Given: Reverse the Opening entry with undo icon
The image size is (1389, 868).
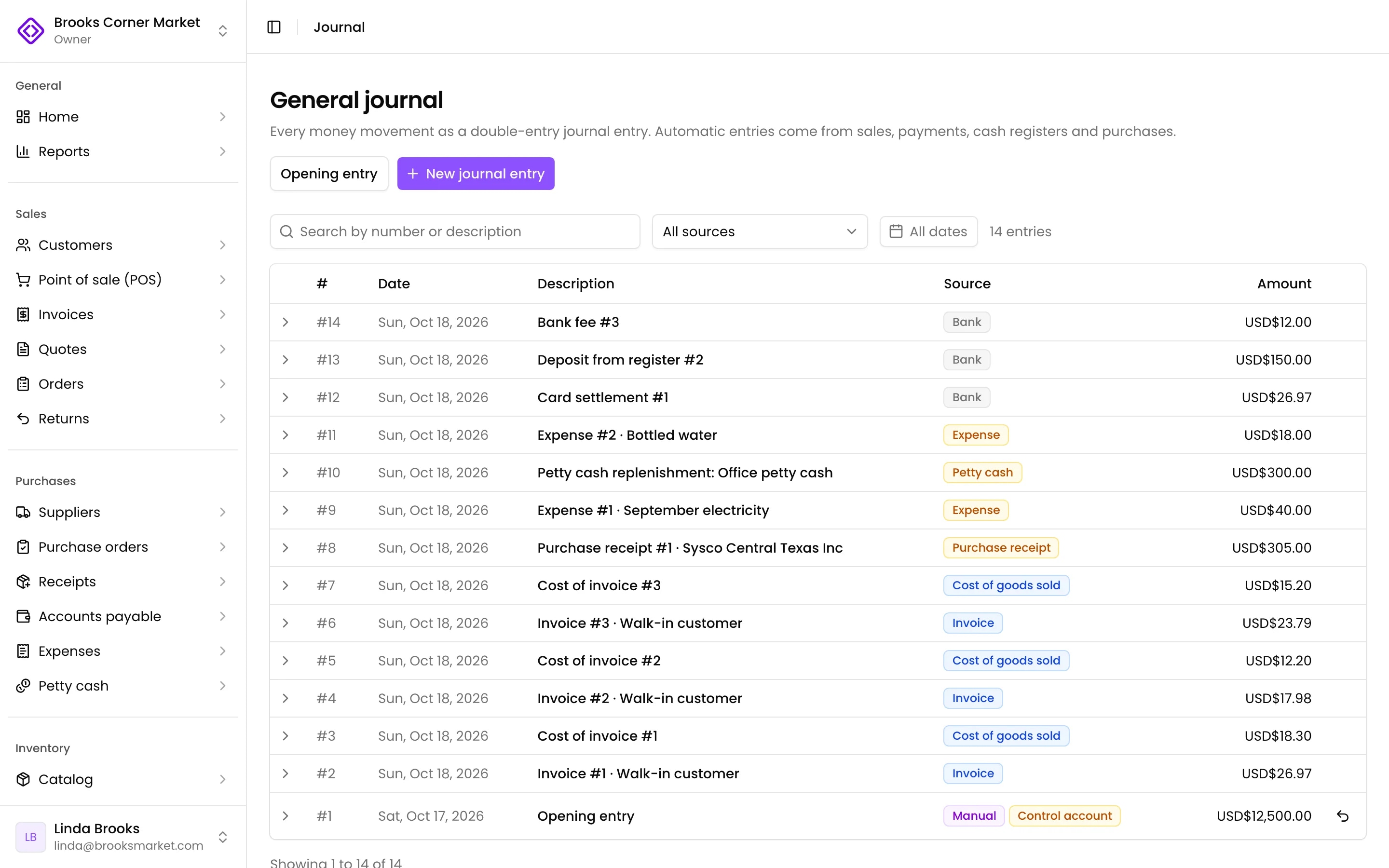Looking at the screenshot, I should coord(1343,816).
